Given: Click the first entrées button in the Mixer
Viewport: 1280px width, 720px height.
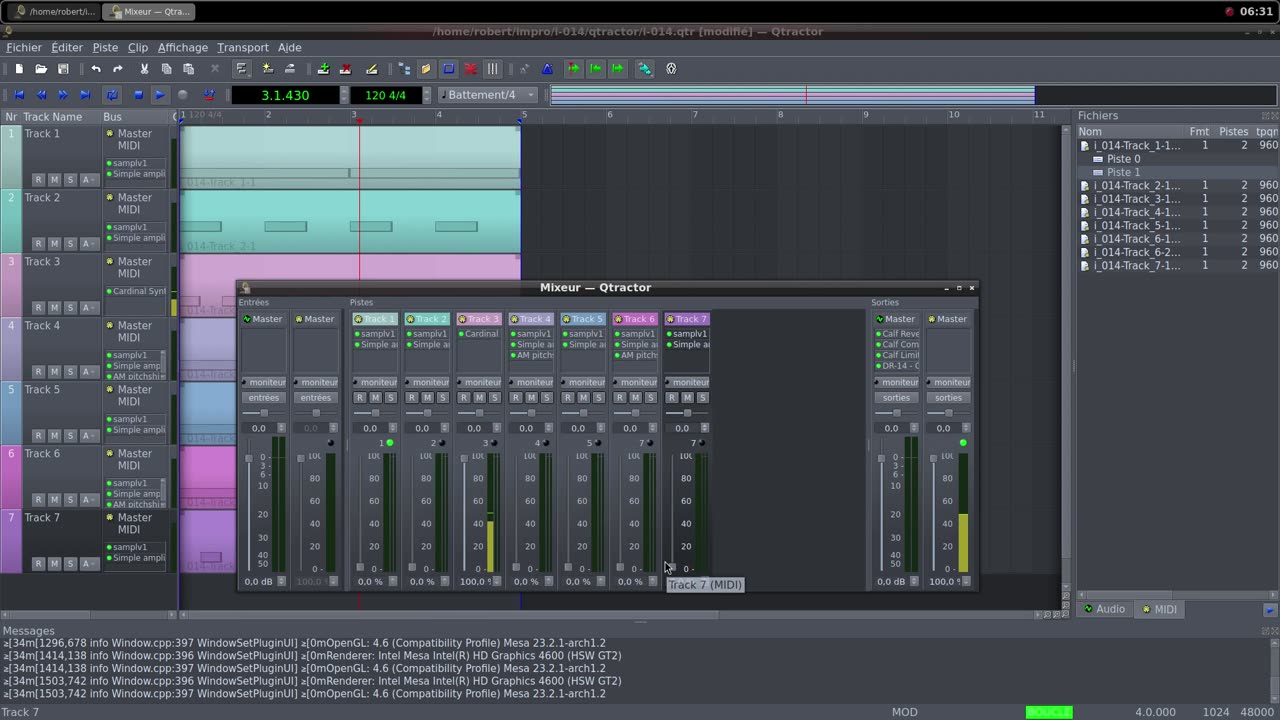Looking at the screenshot, I should pyautogui.click(x=264, y=398).
